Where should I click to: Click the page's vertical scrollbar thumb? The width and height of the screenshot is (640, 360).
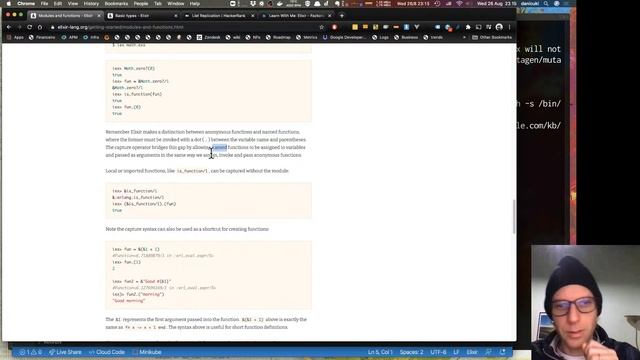(x=513, y=217)
